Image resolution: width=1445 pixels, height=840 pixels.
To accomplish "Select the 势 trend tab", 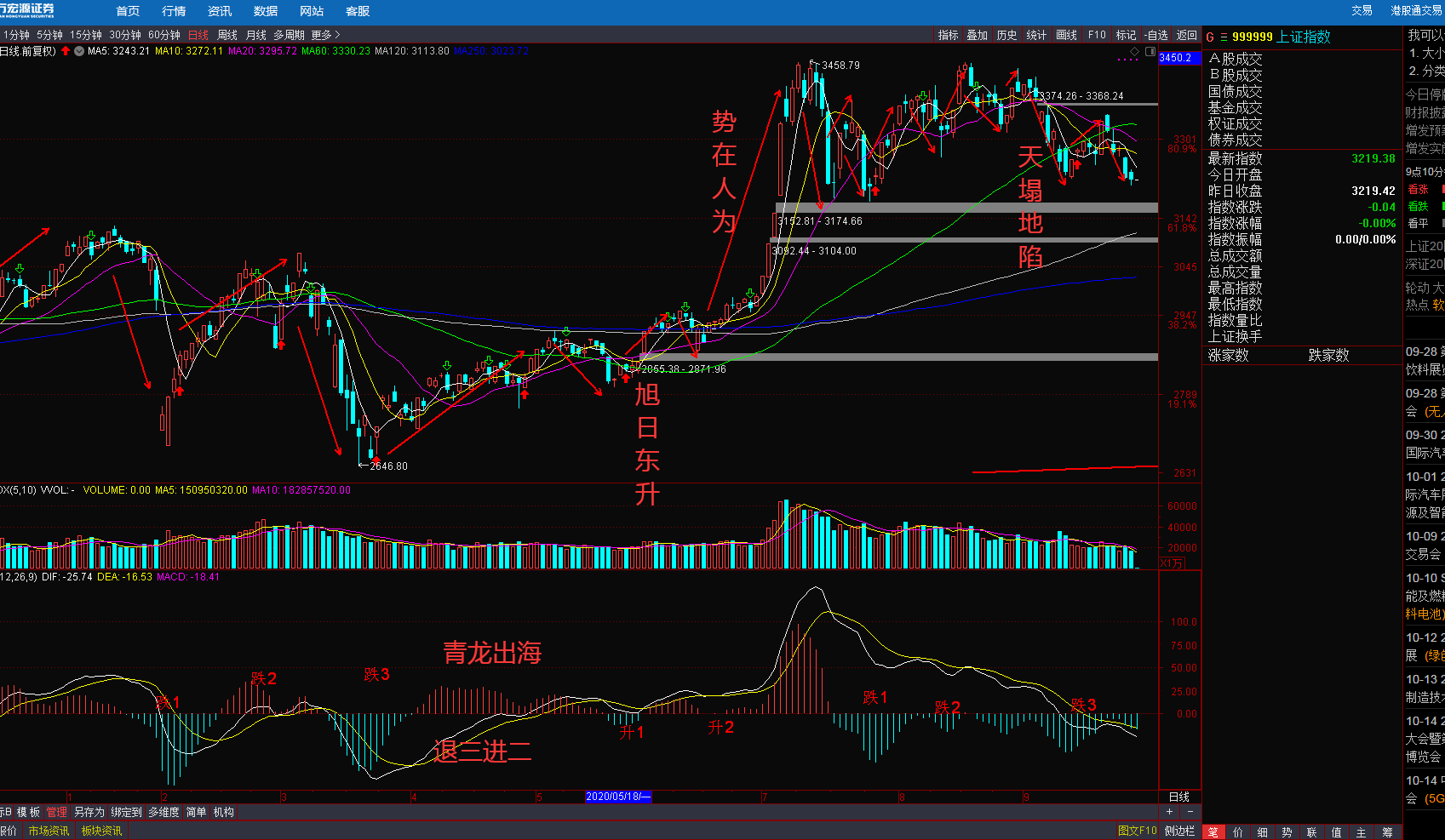I will [1287, 831].
